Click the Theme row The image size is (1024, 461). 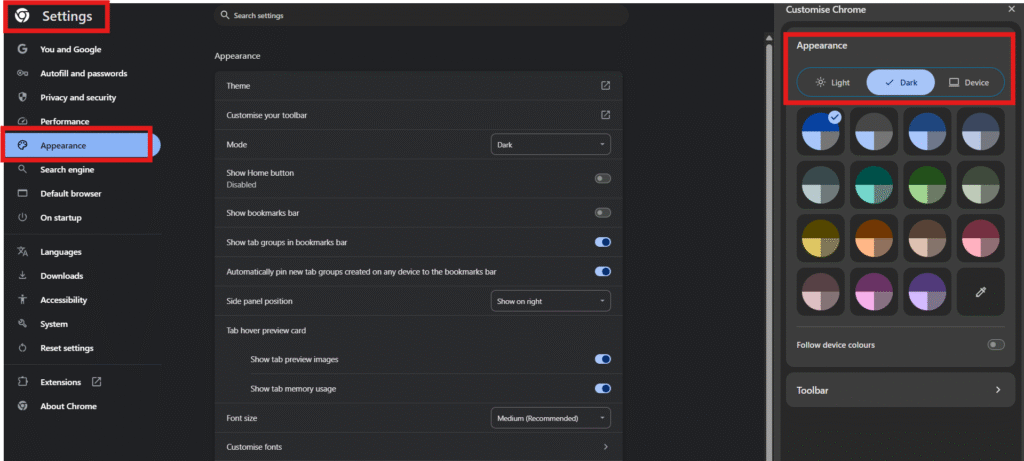[x=419, y=86]
